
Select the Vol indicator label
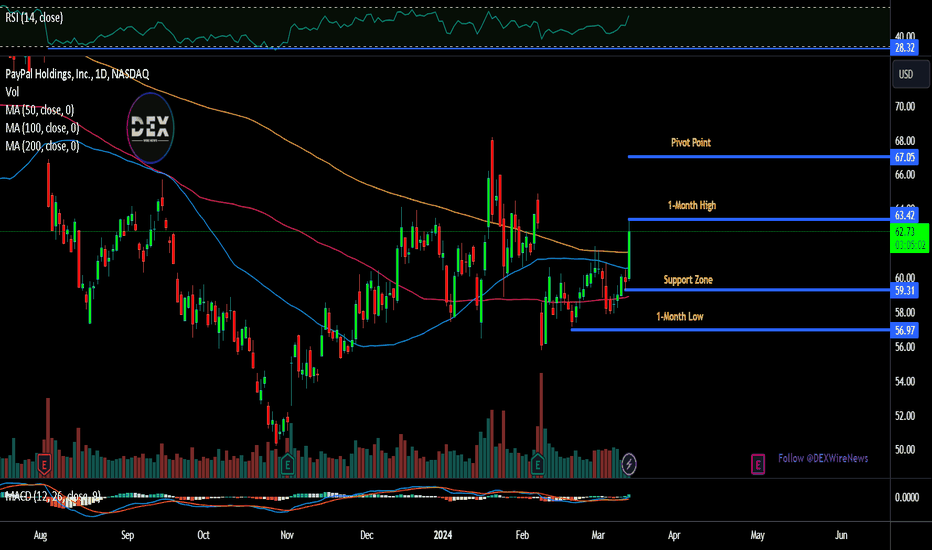coord(12,92)
